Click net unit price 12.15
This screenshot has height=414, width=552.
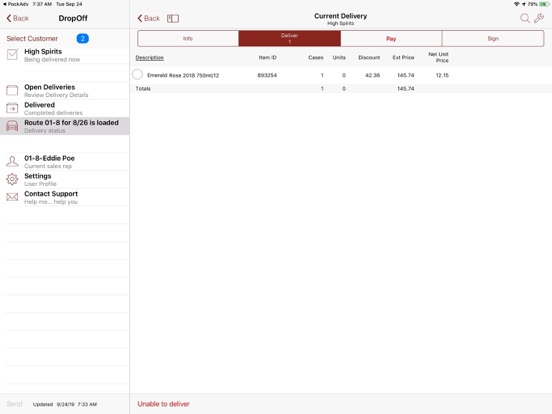pos(442,75)
